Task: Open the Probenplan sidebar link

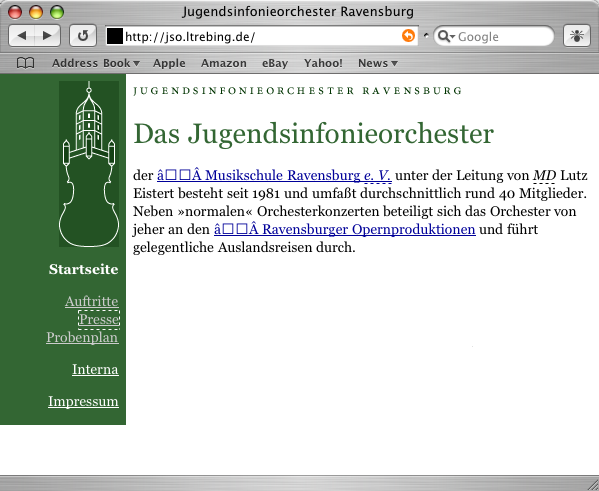Action: click(83, 337)
